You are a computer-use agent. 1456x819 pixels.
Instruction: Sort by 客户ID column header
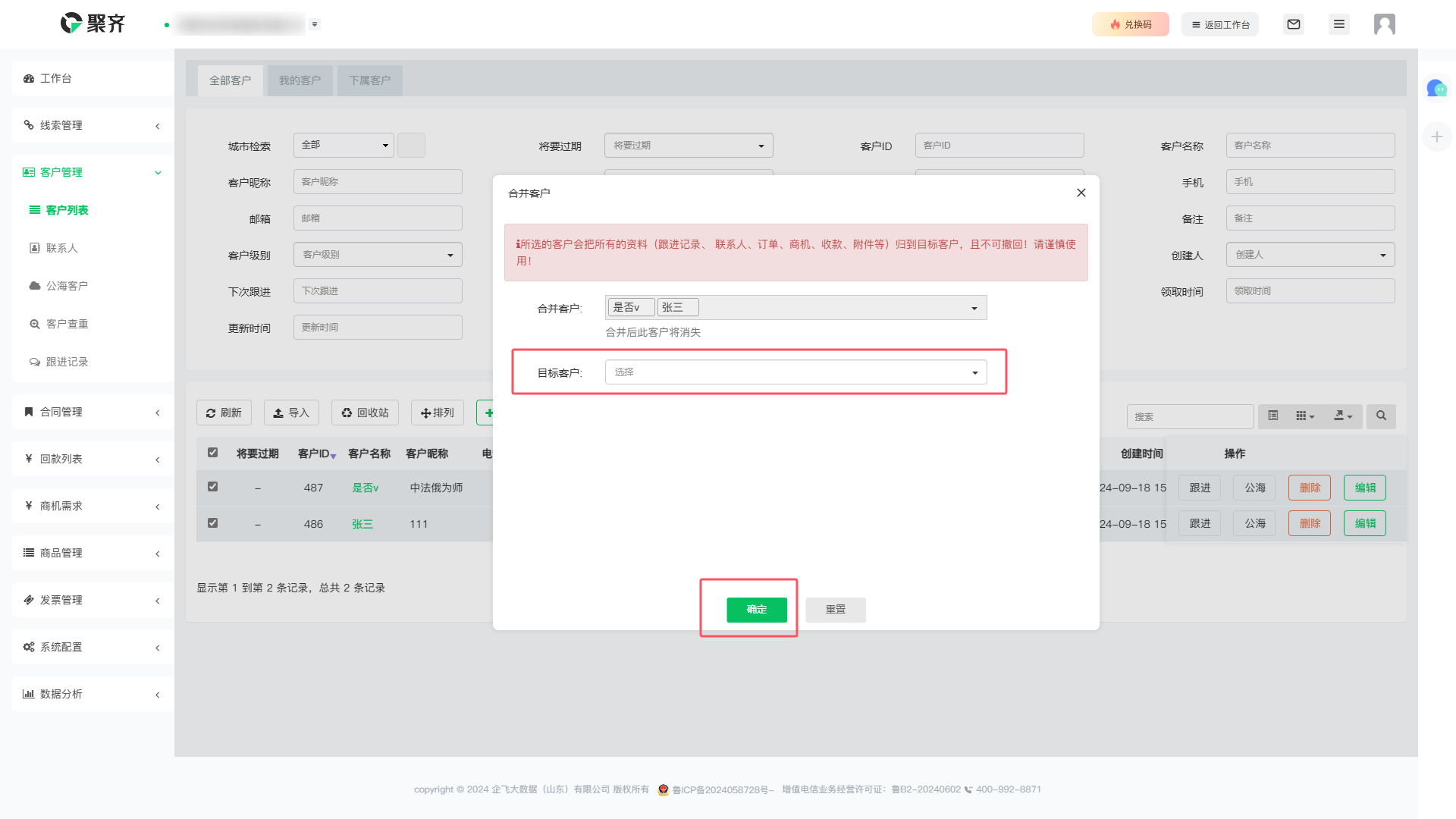point(317,453)
